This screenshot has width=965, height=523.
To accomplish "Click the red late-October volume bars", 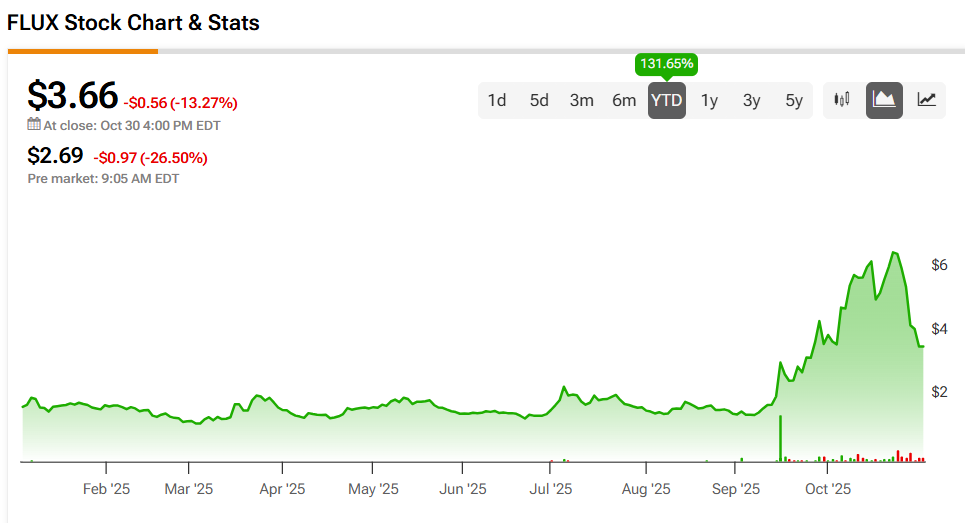I will [x=910, y=457].
